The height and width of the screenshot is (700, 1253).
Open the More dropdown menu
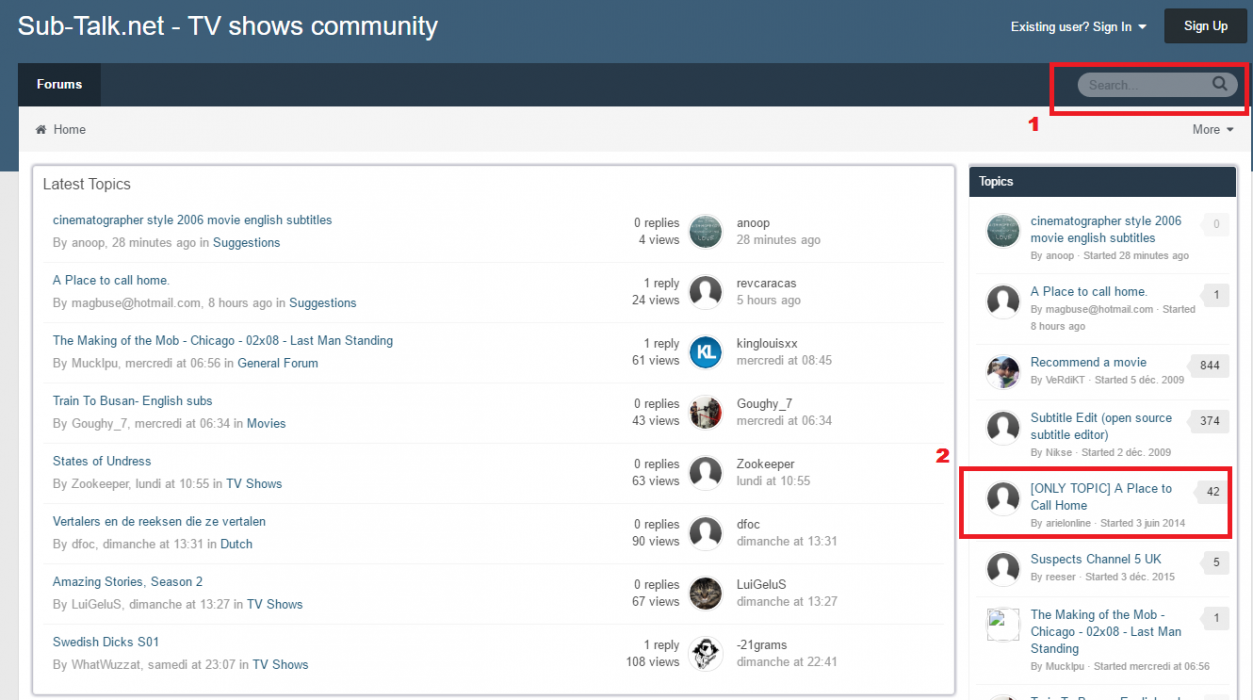click(x=1212, y=130)
